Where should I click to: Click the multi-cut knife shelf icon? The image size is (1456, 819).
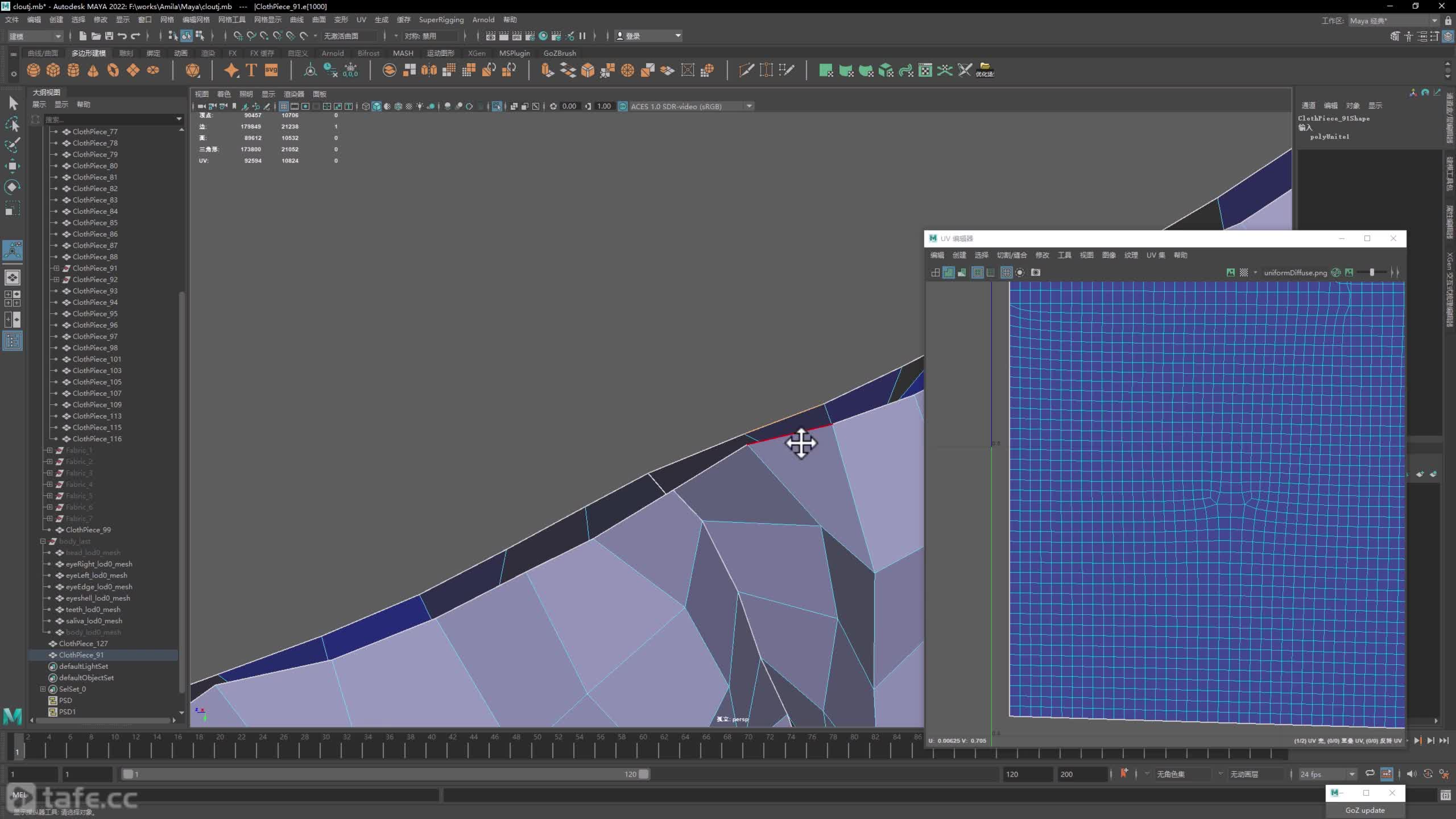(746, 70)
